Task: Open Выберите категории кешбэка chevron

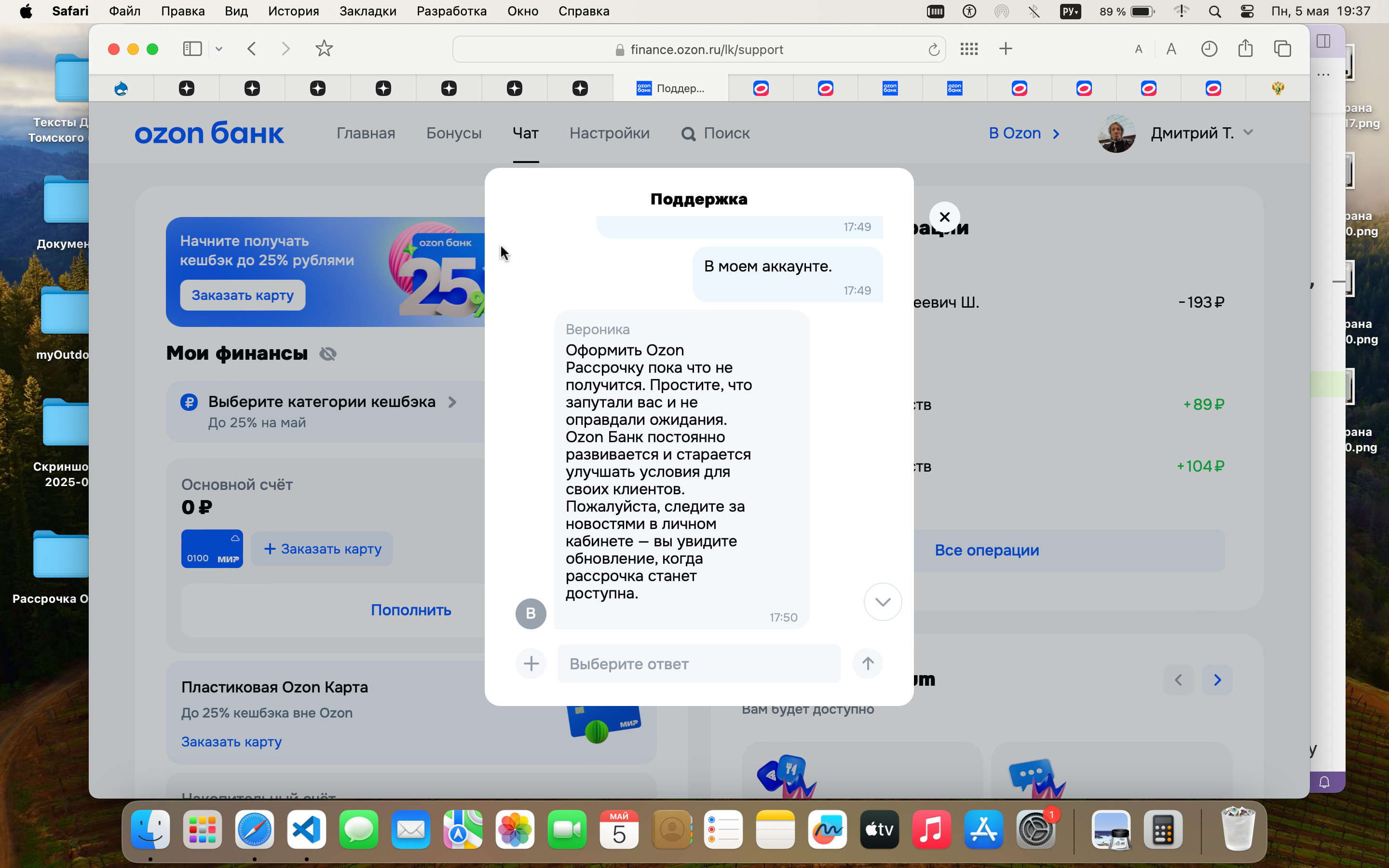Action: (452, 402)
